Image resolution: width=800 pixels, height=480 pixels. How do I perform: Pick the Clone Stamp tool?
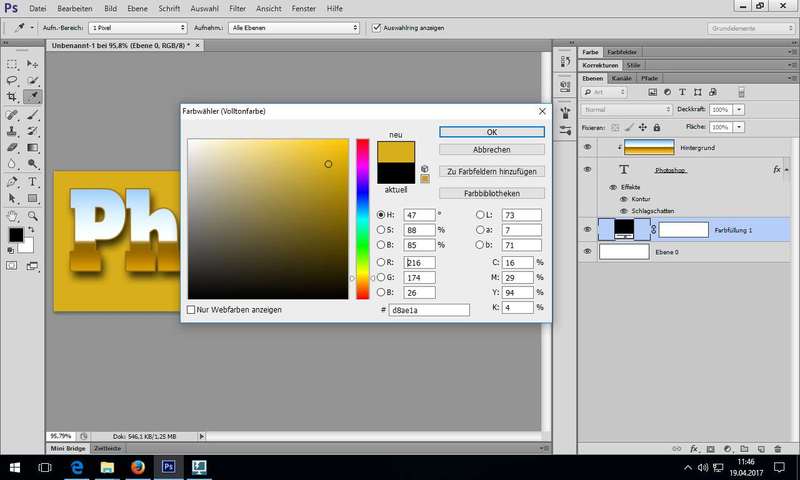pyautogui.click(x=13, y=131)
